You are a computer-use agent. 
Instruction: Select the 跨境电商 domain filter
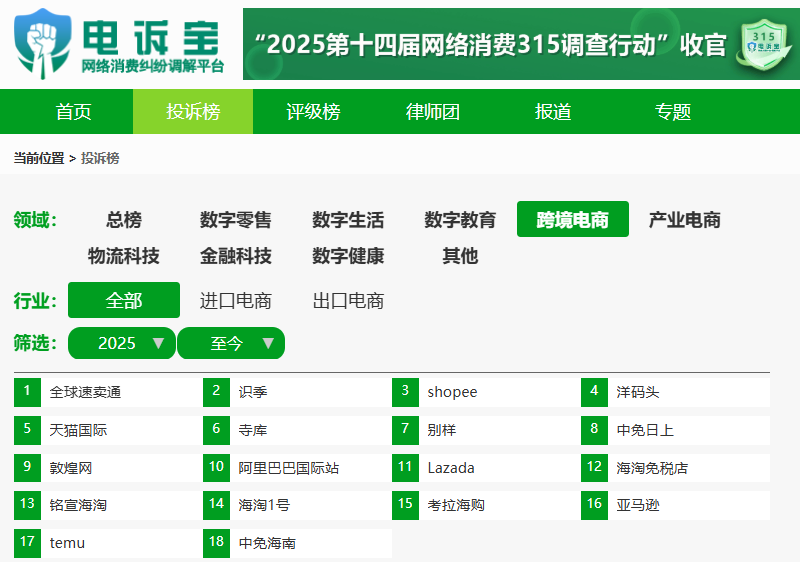[x=572, y=219]
